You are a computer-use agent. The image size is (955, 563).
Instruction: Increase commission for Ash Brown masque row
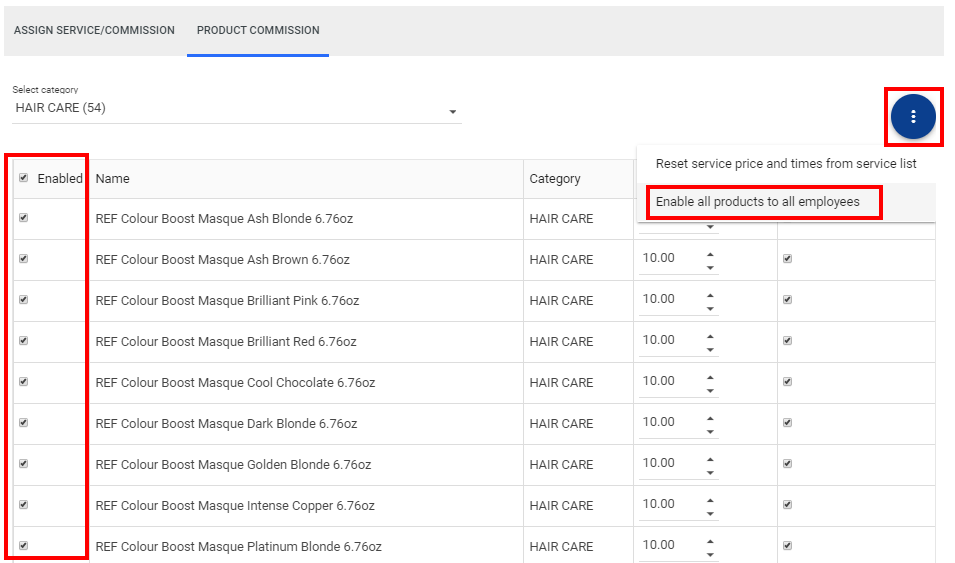710,253
